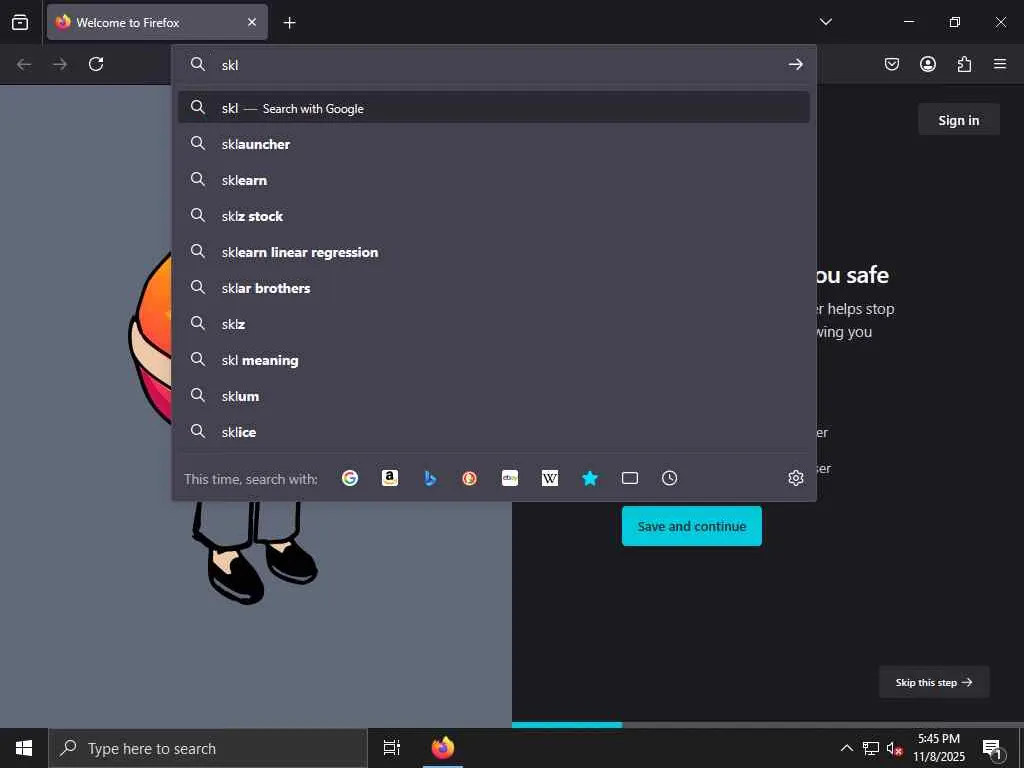Click the address bar containing skl
Image resolution: width=1024 pixels, height=768 pixels.
pyautogui.click(x=494, y=65)
